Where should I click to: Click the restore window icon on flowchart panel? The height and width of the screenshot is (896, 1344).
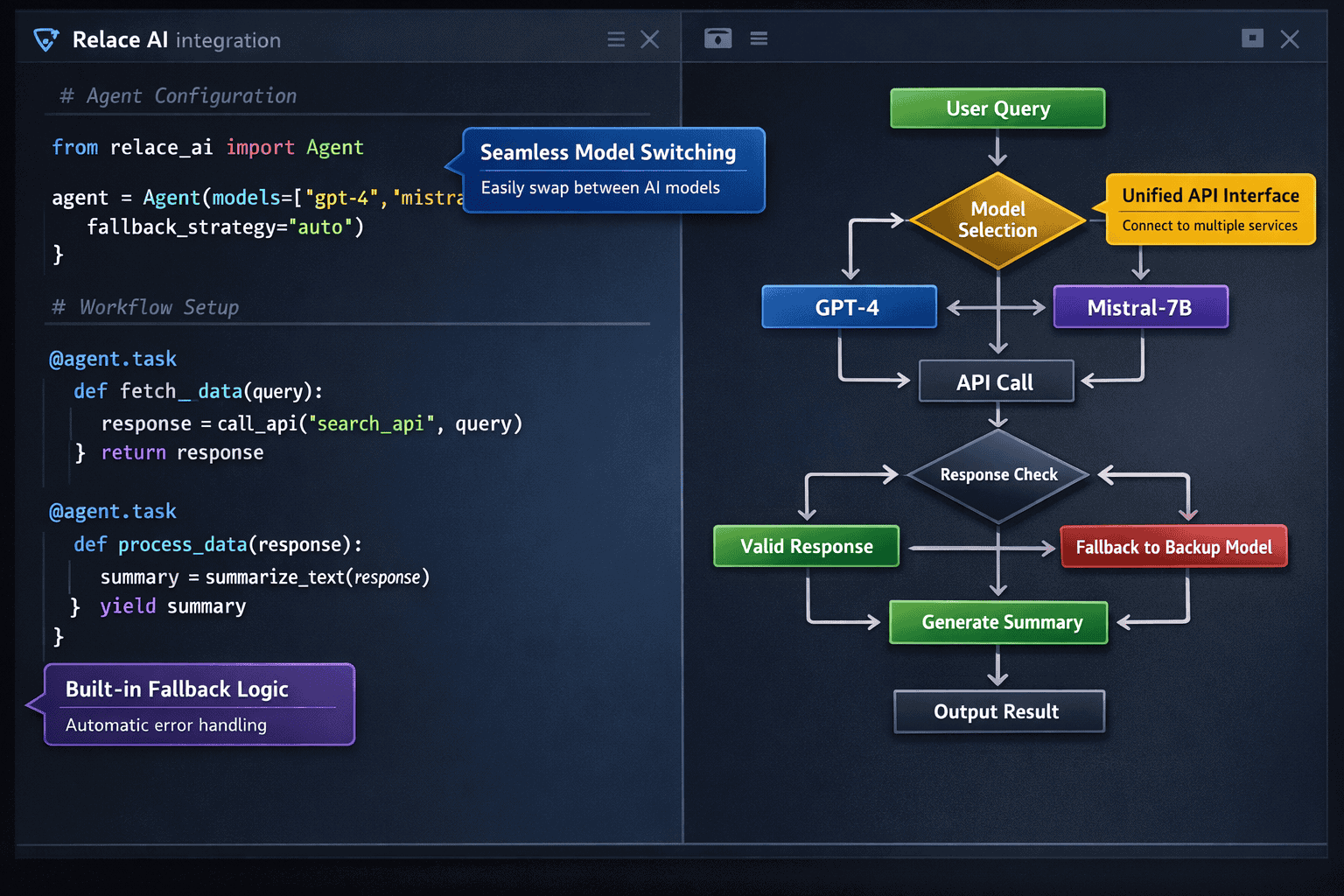(x=1252, y=38)
